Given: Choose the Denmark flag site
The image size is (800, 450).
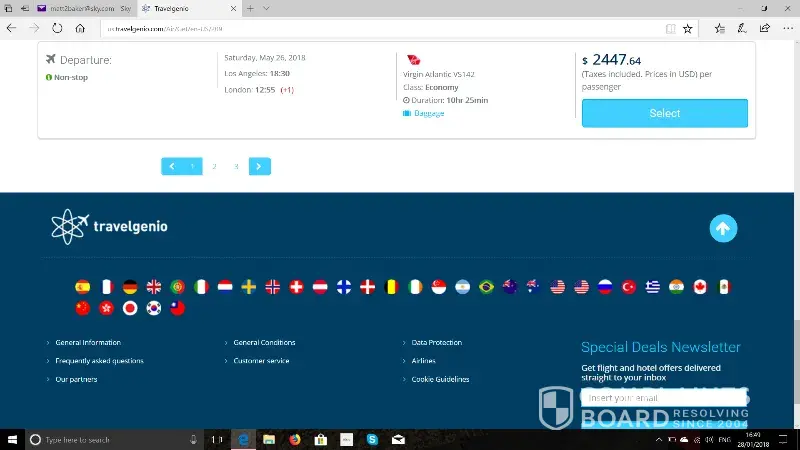Looking at the screenshot, I should tap(367, 287).
